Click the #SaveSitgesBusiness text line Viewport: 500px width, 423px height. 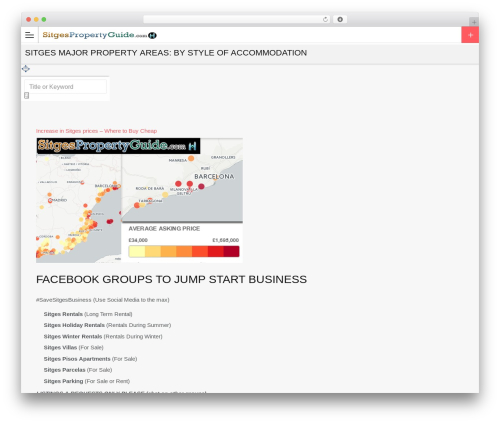click(x=103, y=300)
